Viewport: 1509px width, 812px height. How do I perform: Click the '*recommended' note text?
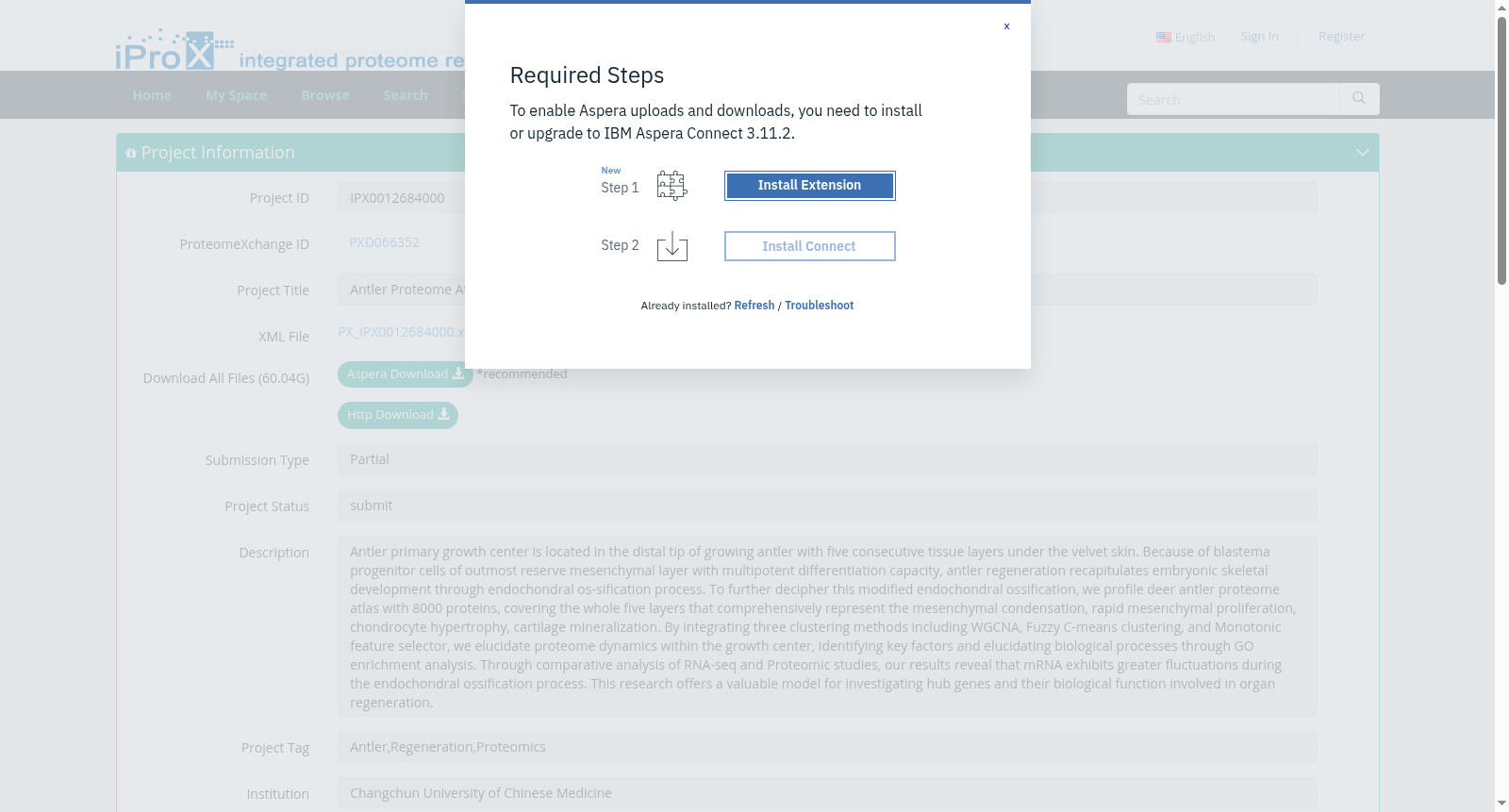point(522,374)
